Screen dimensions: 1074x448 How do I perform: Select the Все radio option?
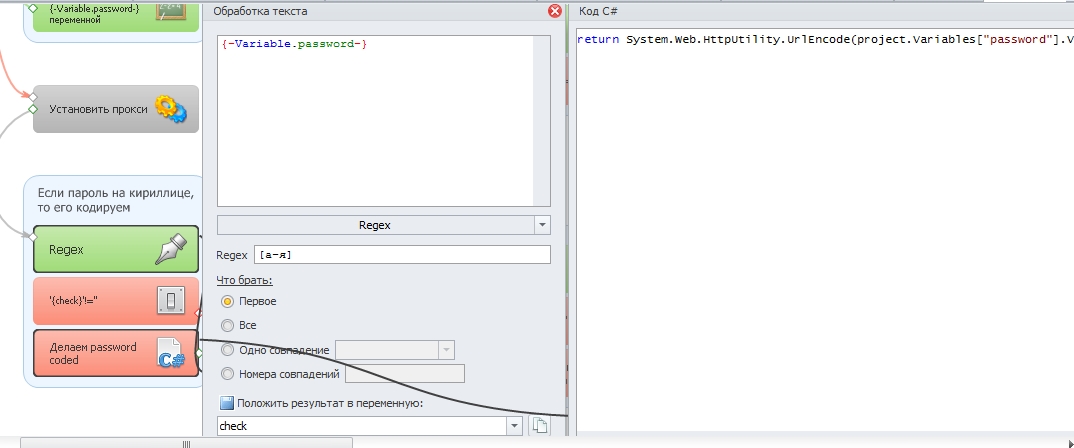point(227,325)
